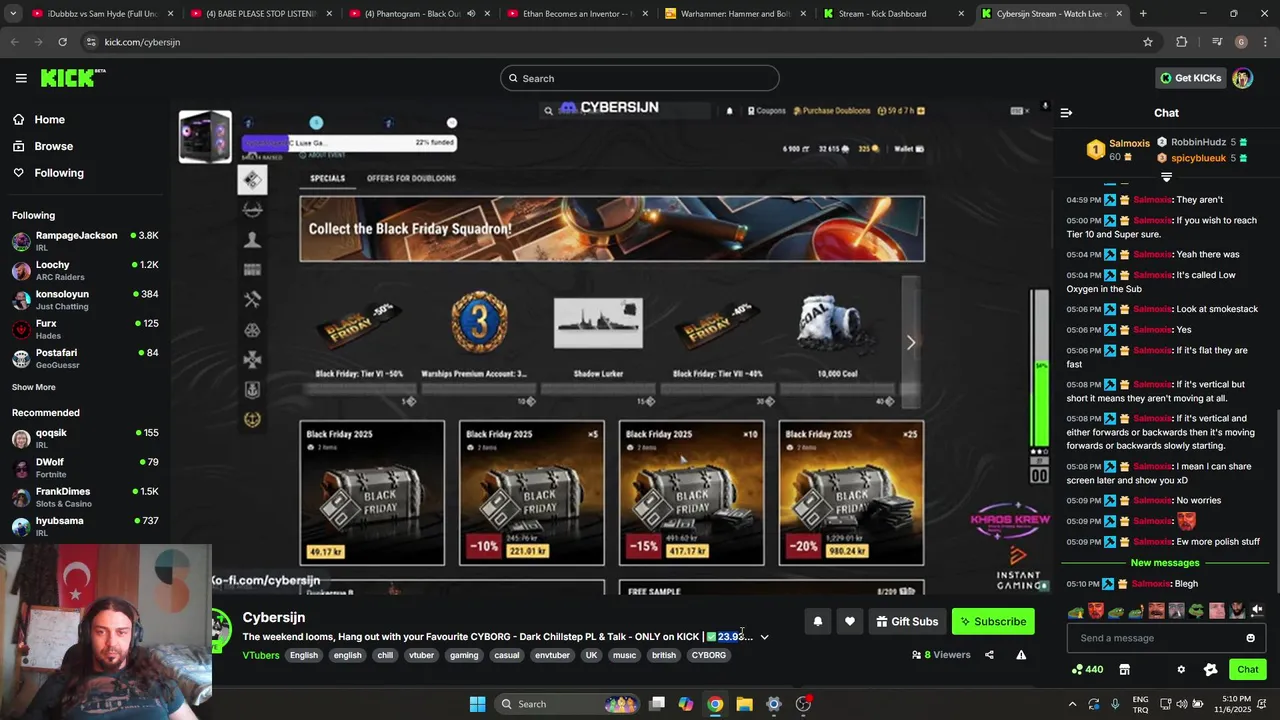Click spicyblueuk leaderboard entry
The height and width of the screenshot is (720, 1280).
1202,158
